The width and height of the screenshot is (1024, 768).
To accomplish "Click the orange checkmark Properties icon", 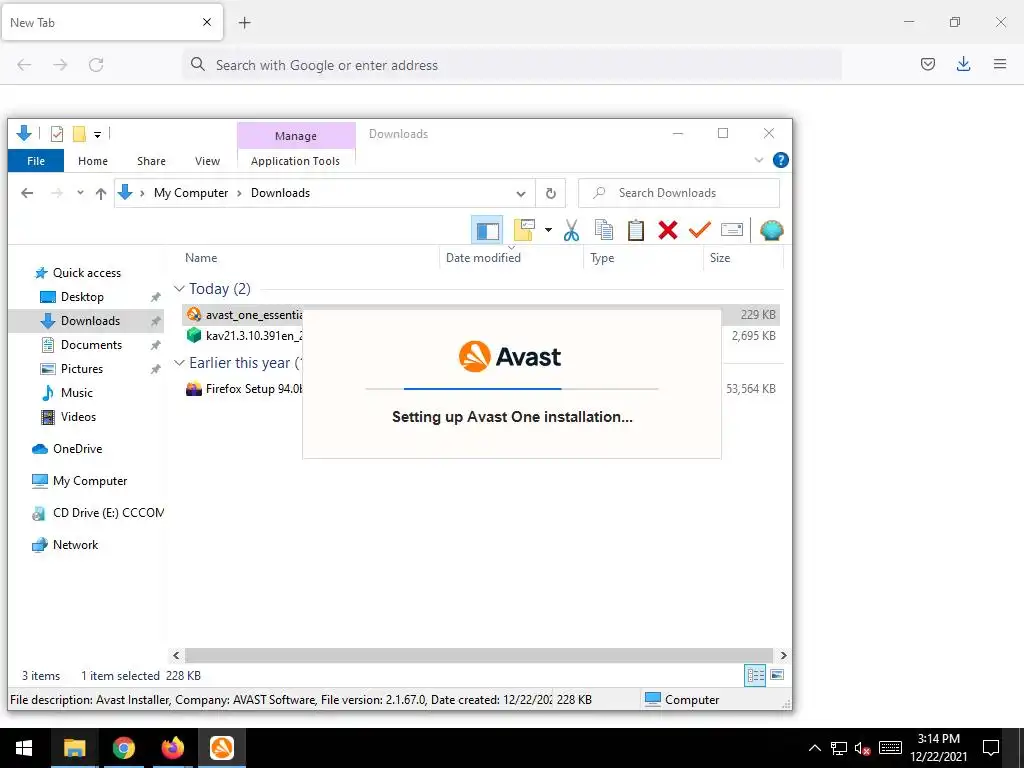I will [x=699, y=230].
